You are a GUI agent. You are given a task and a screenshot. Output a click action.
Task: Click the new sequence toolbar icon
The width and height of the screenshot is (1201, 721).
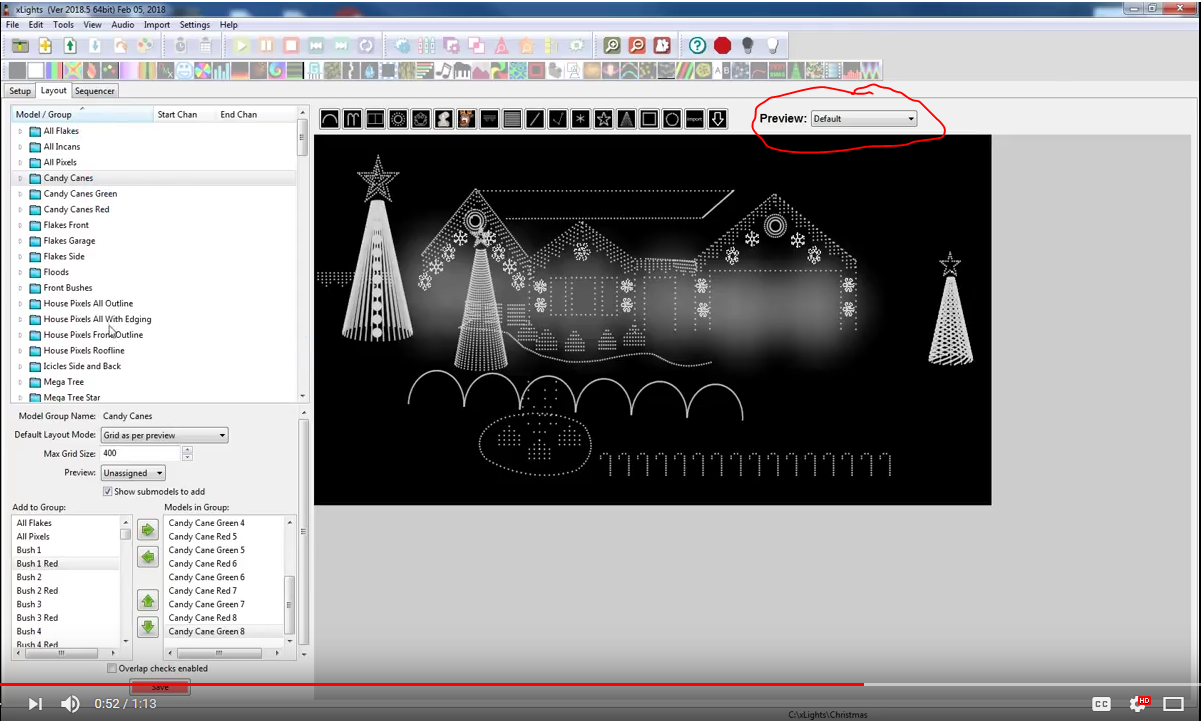[45, 46]
